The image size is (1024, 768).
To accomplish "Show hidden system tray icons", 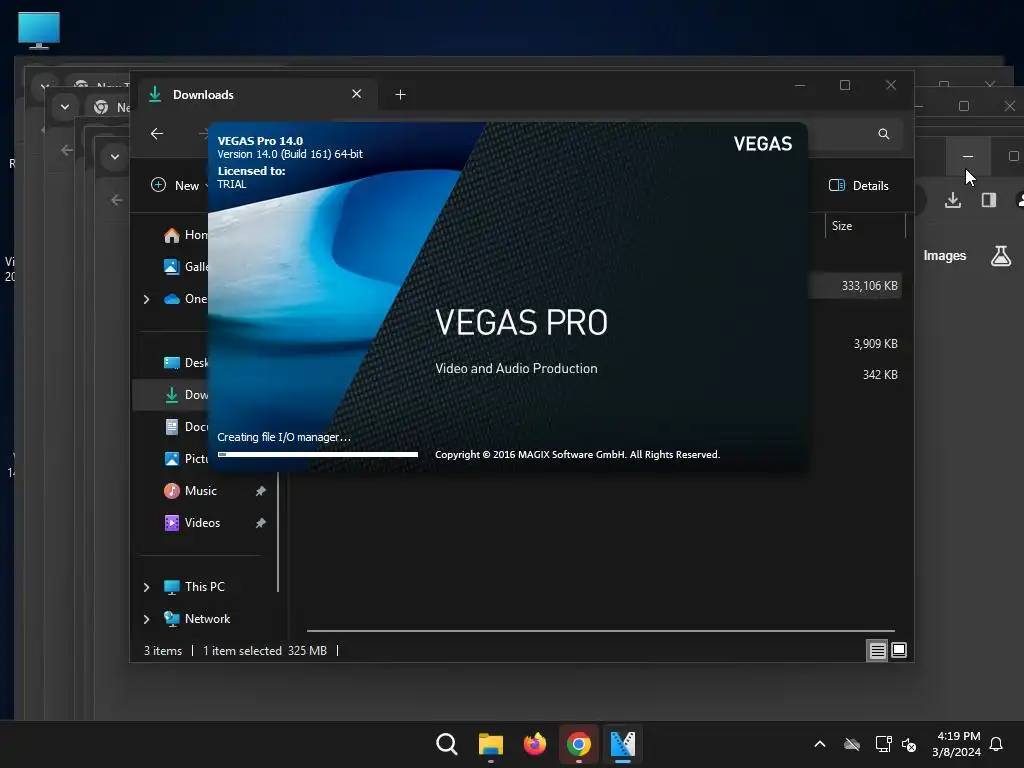I will [820, 744].
